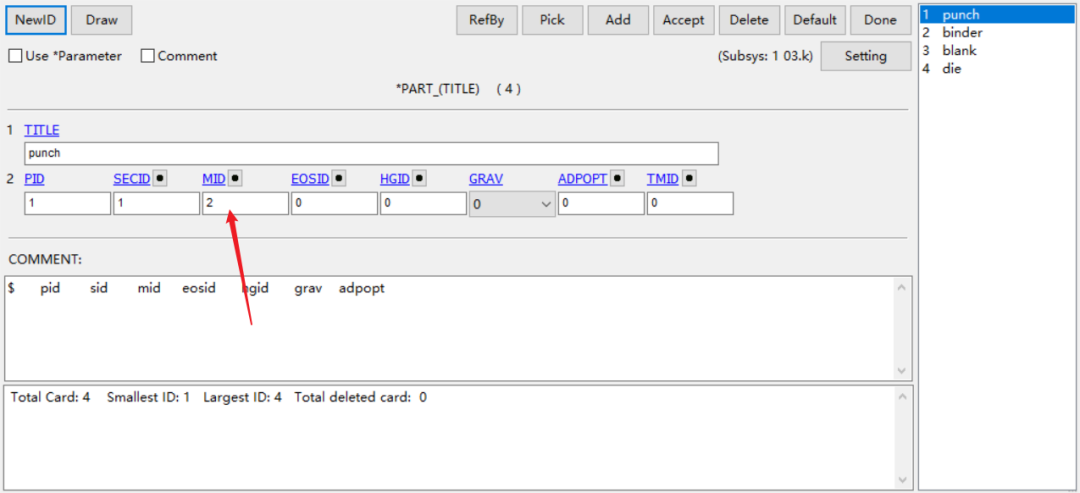Click the EOSID input field
Screen dimensions: 1080x493
pos(334,203)
